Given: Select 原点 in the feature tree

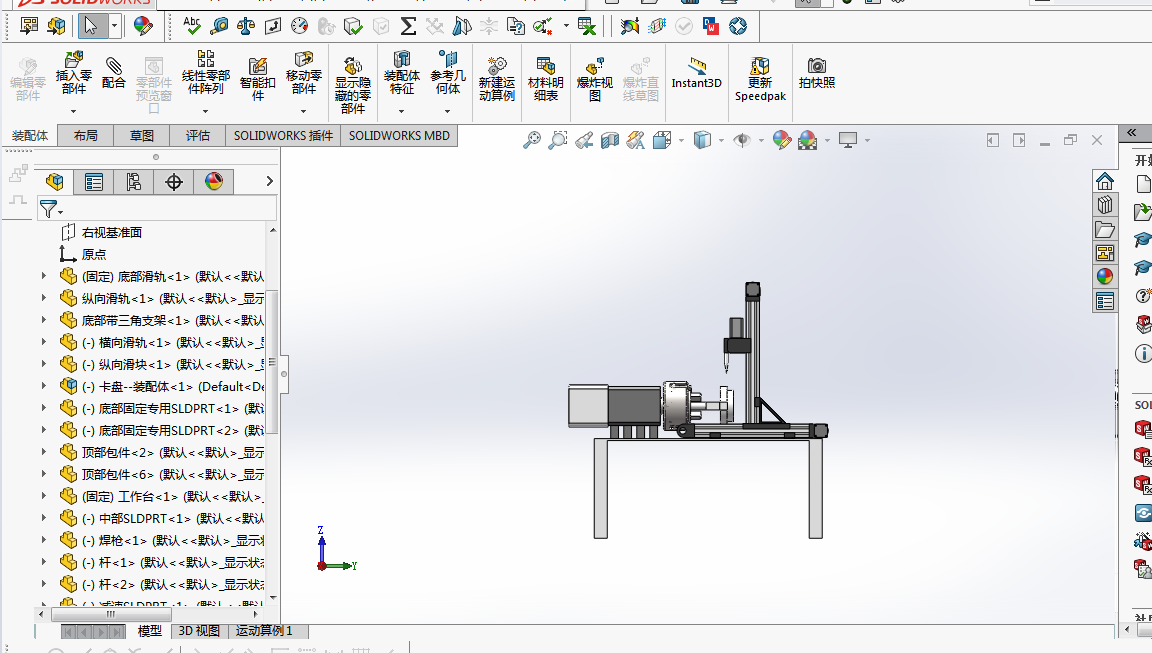Looking at the screenshot, I should [x=93, y=254].
